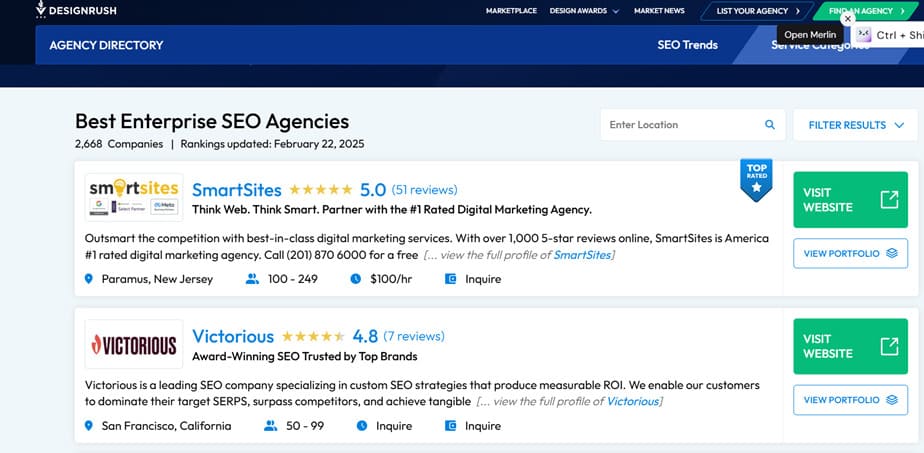Open Victorious 7 reviews link
This screenshot has height=453, width=924.
tap(414, 336)
